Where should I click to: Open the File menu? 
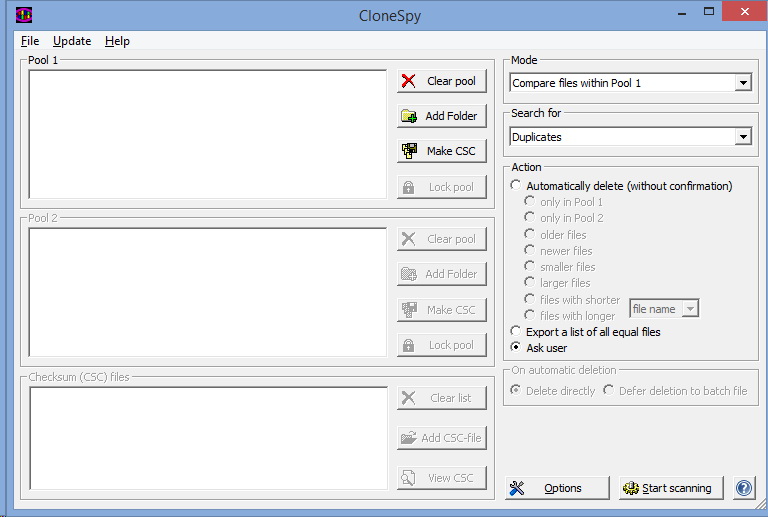[30, 41]
